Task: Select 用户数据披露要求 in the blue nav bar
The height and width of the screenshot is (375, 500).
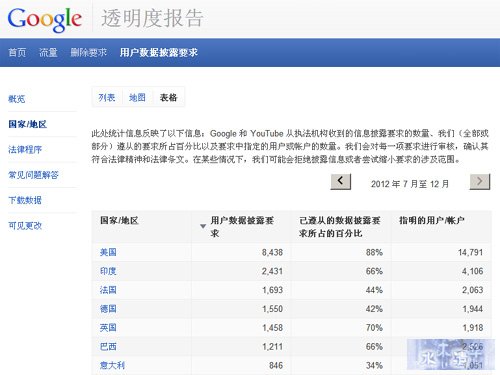Action: pos(159,52)
